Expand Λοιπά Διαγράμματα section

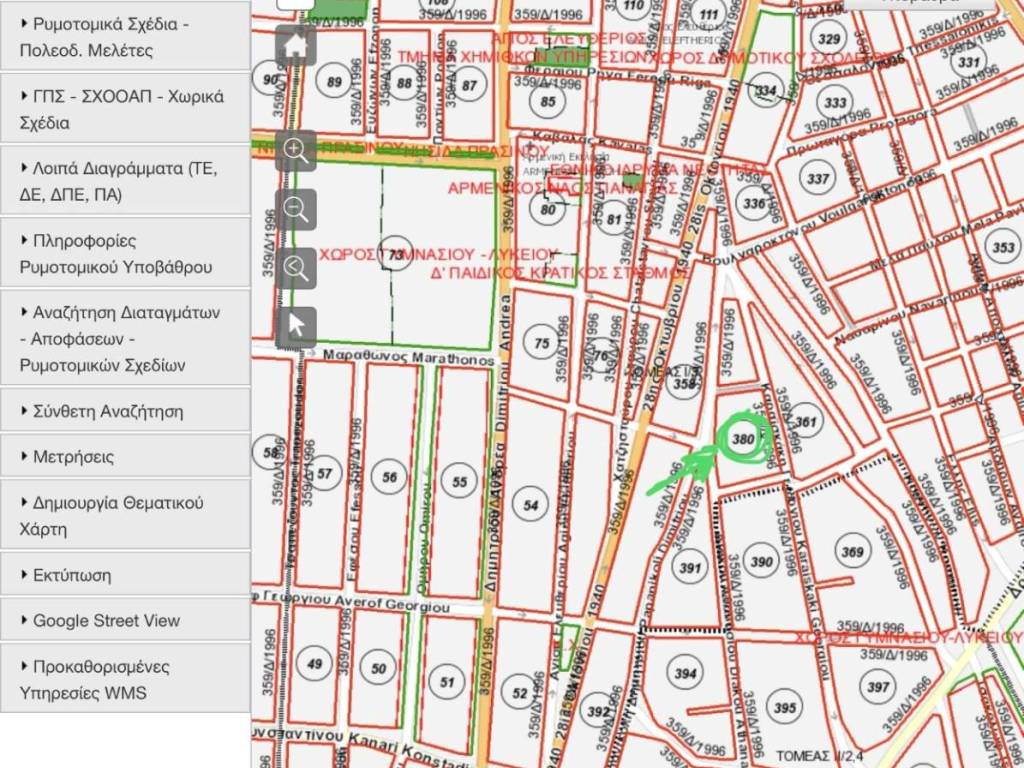(x=125, y=181)
